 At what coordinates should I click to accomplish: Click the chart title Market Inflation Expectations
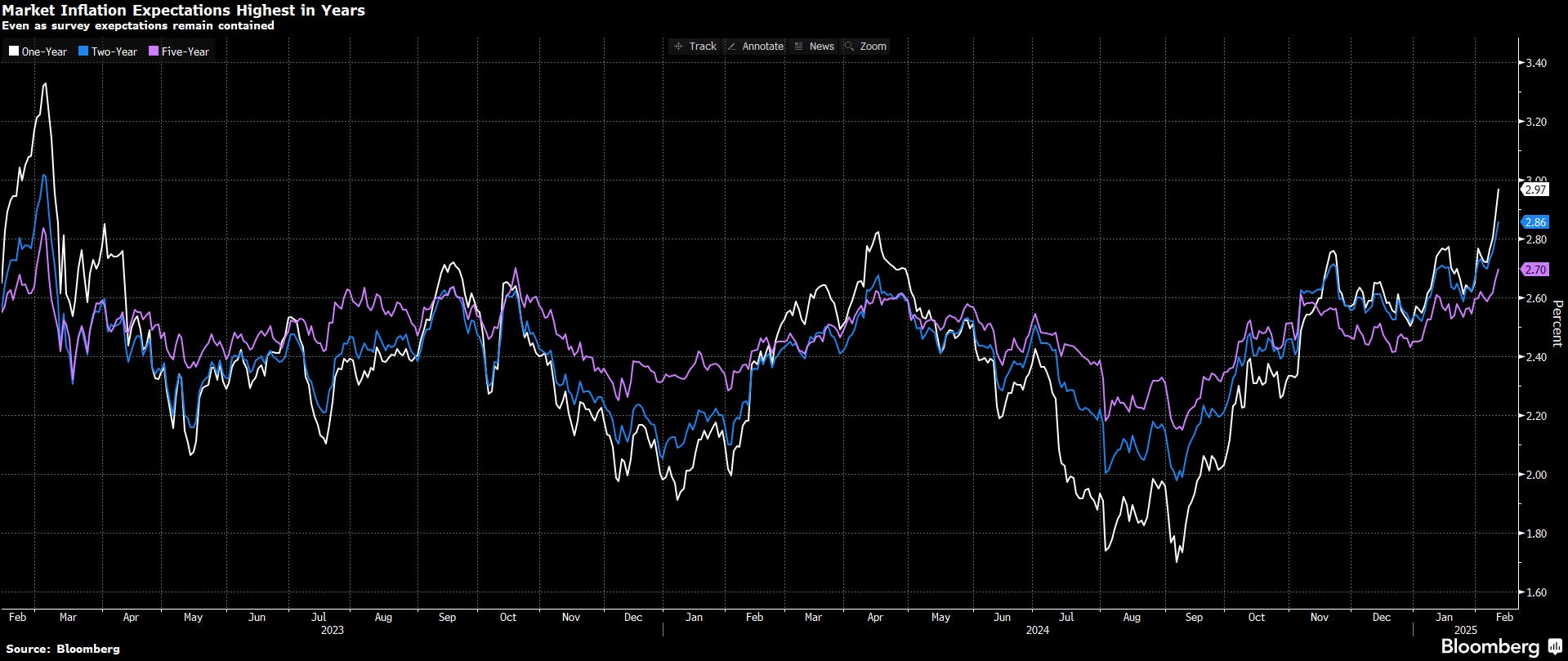click(x=183, y=11)
